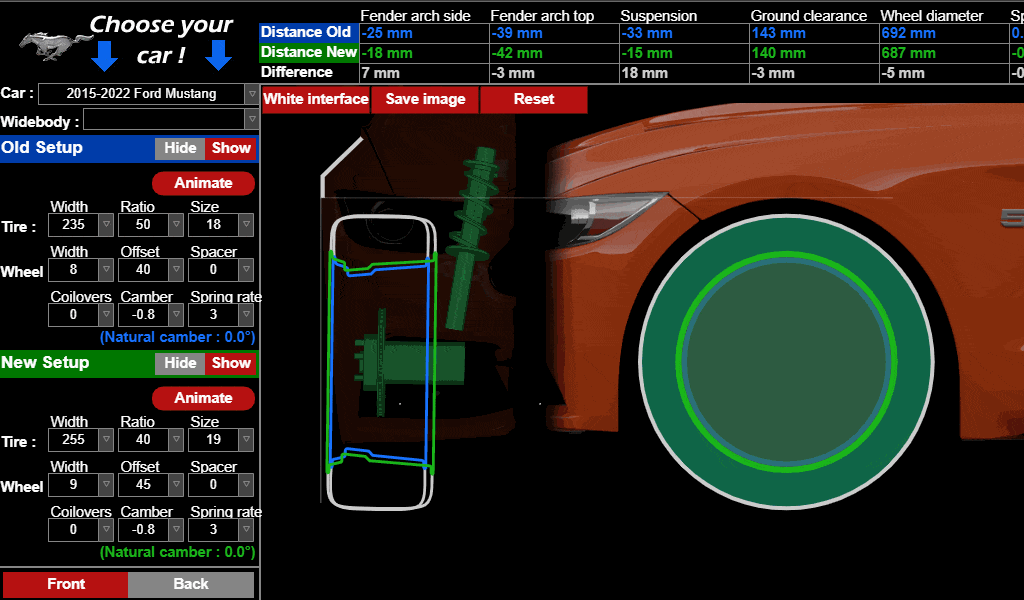Save the comparison image
Image resolution: width=1024 pixels, height=600 pixels.
[424, 99]
